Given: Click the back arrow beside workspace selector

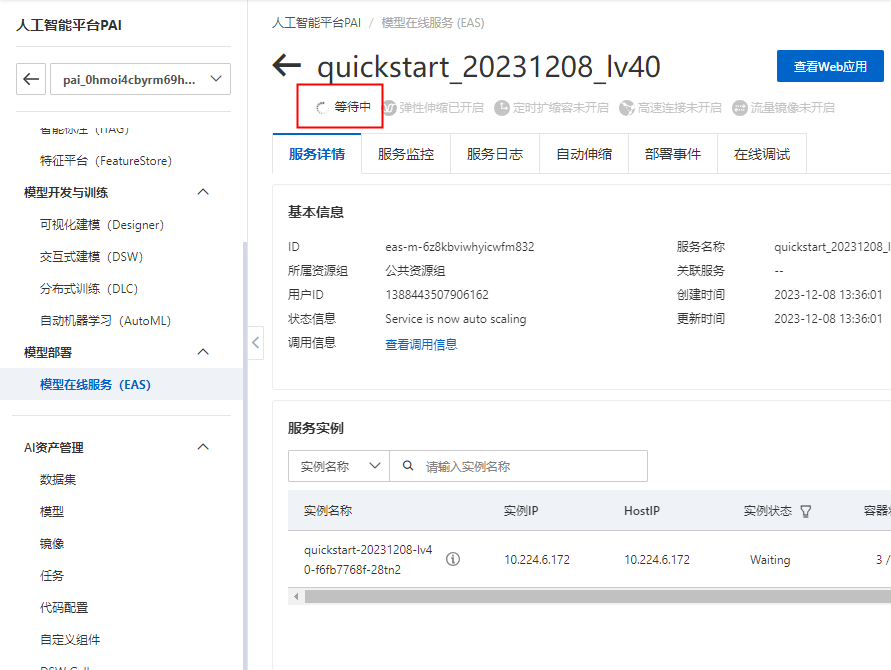Looking at the screenshot, I should (x=31, y=79).
